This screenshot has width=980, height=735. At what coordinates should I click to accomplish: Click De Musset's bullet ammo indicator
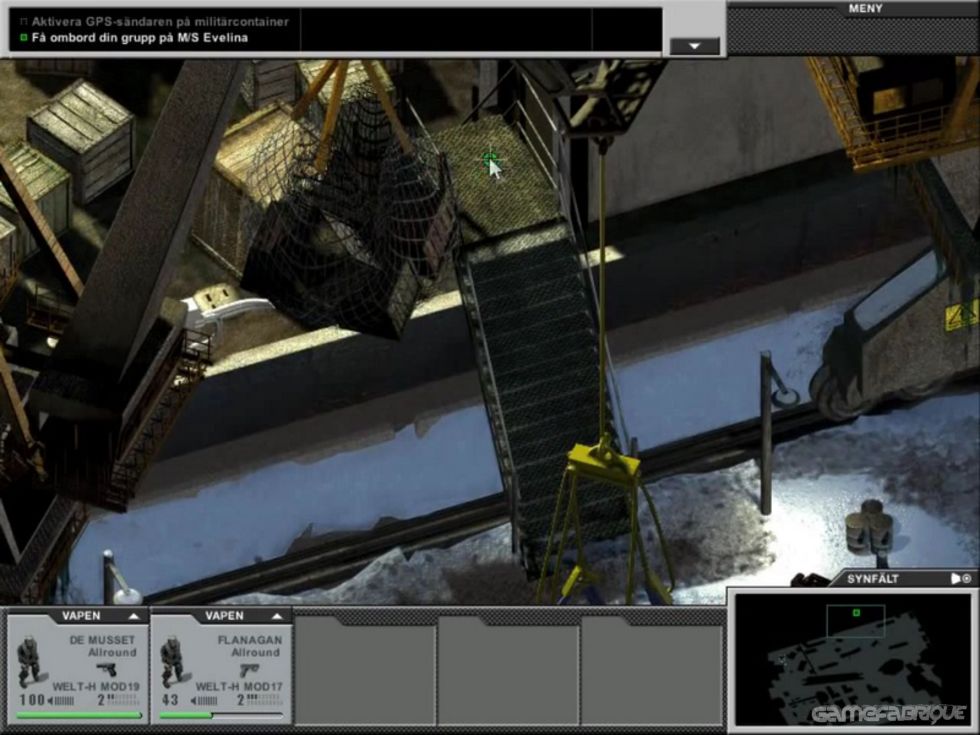(61, 701)
